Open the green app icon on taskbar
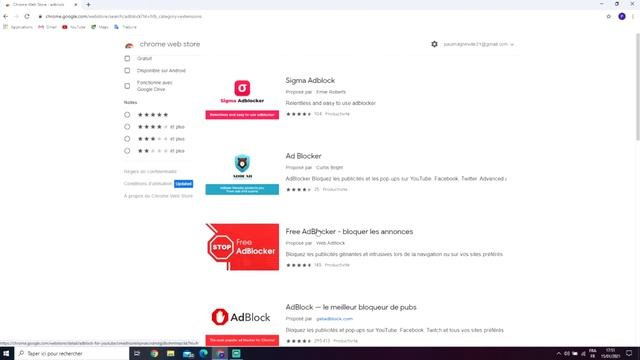The height and width of the screenshot is (360, 640). (236, 353)
